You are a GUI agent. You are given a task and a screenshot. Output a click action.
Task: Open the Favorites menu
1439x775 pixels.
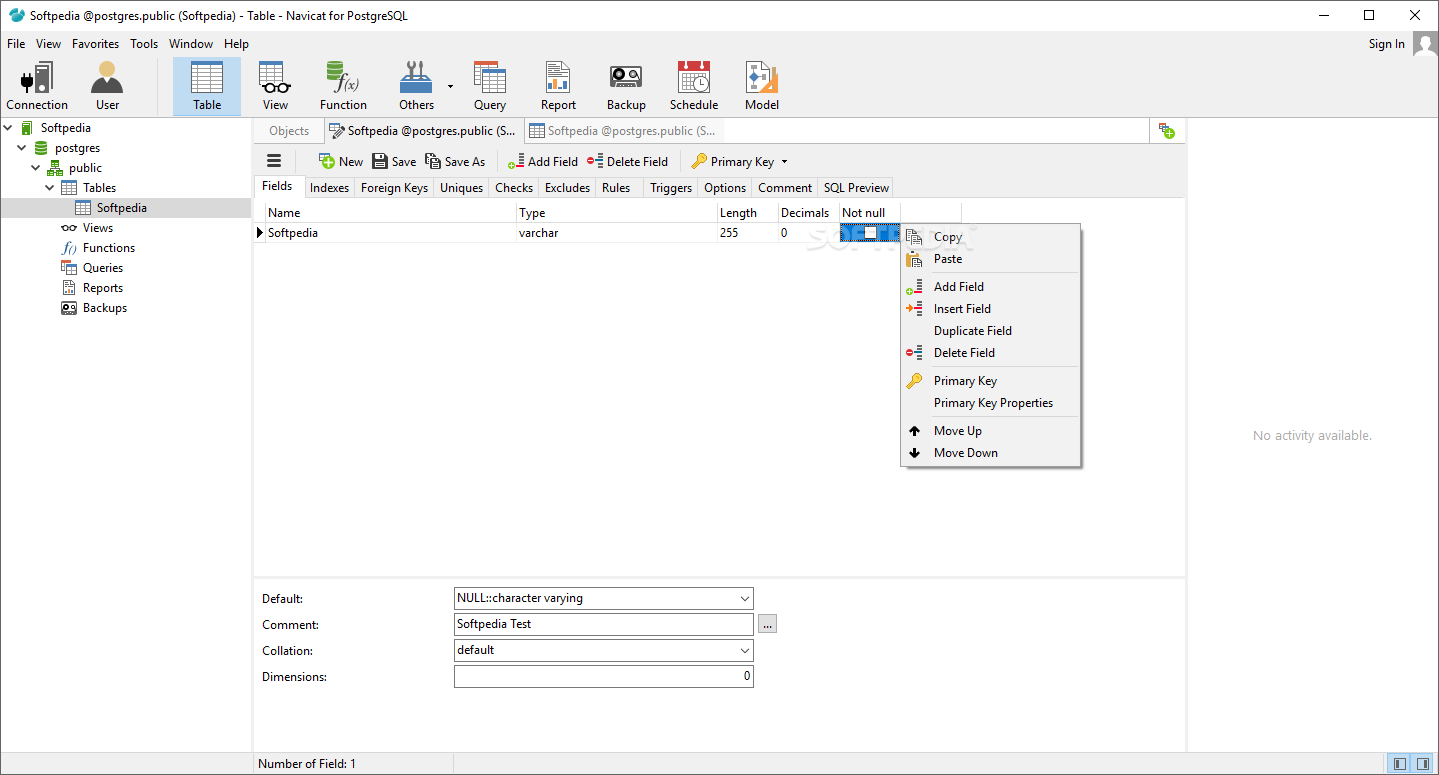tap(95, 44)
